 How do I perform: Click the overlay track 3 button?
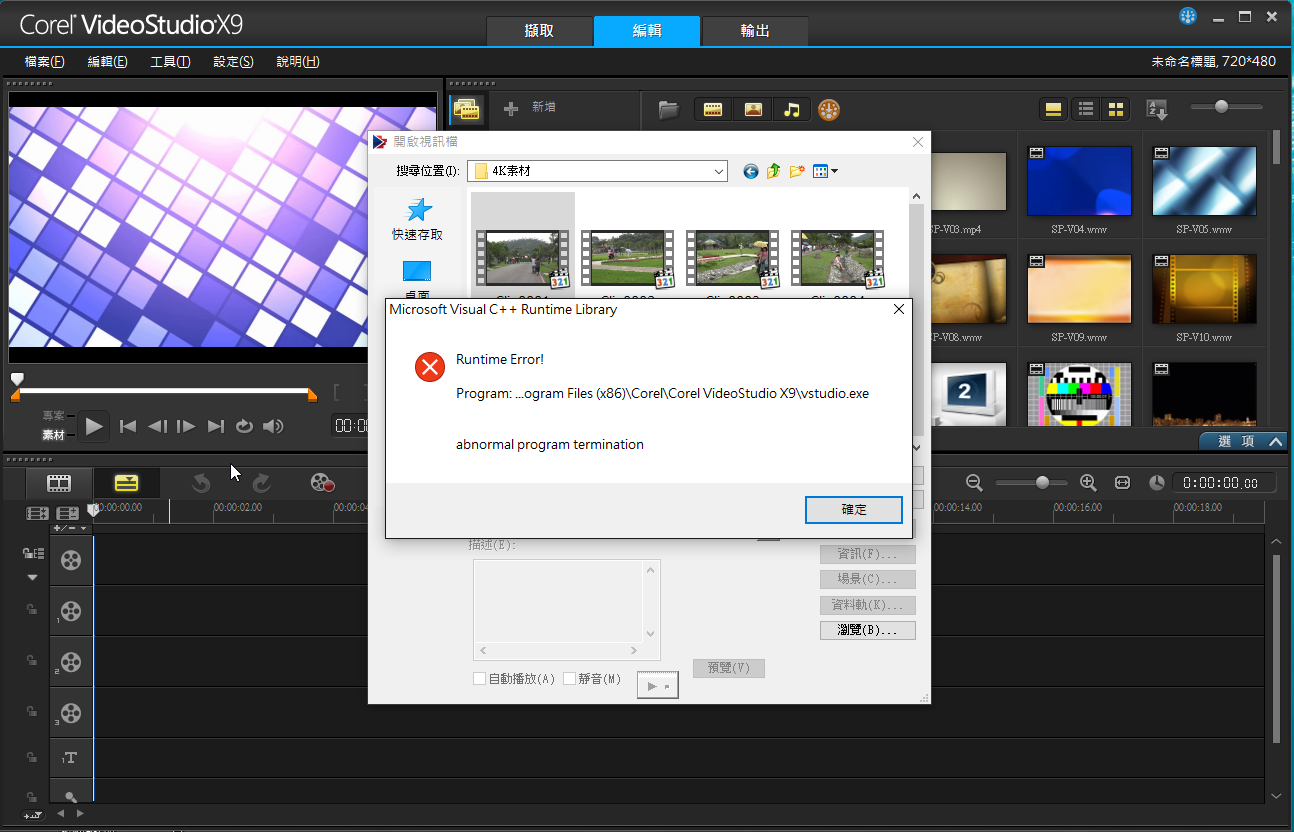(x=71, y=713)
